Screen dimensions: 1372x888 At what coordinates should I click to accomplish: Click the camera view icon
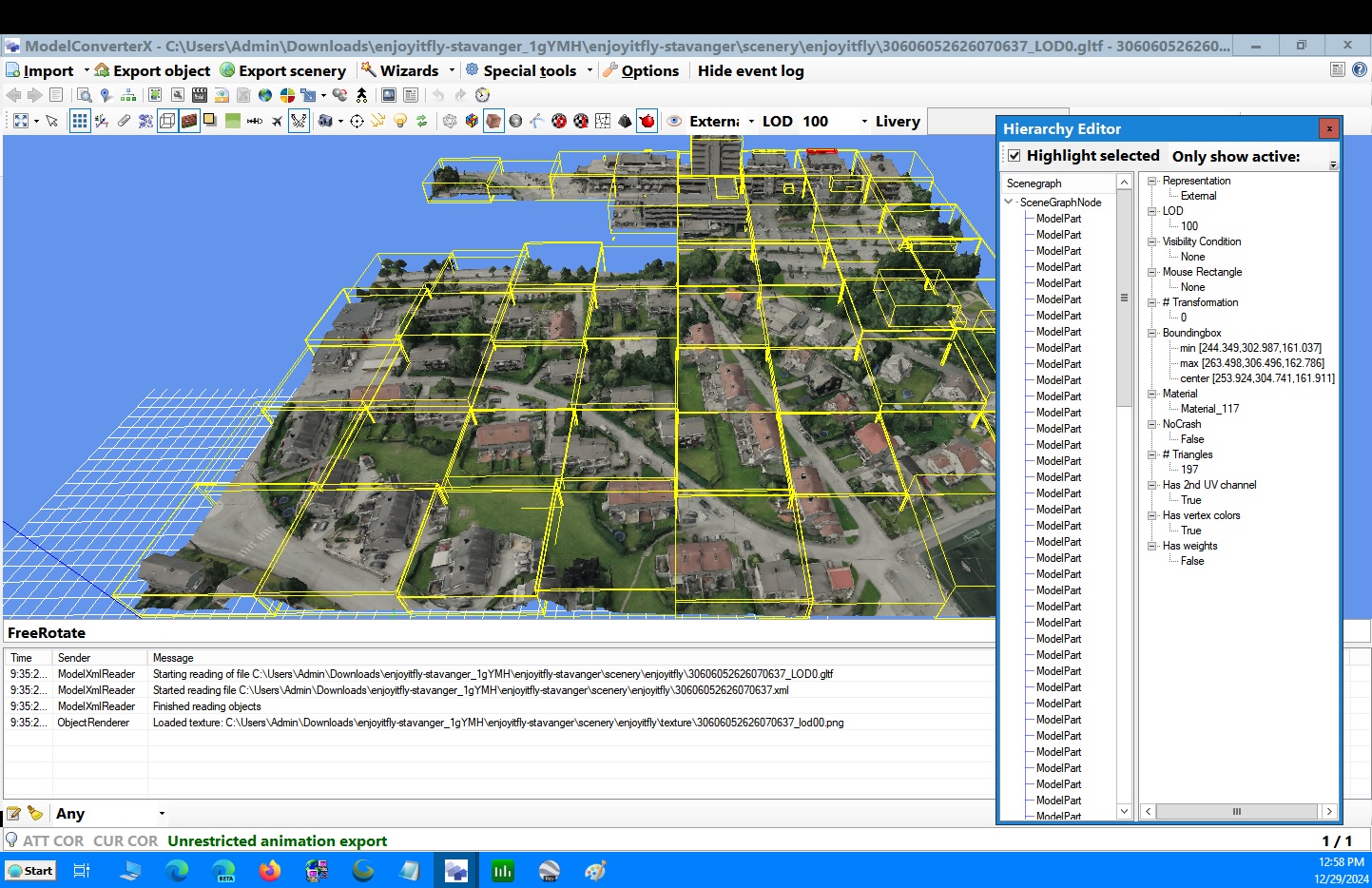click(325, 121)
